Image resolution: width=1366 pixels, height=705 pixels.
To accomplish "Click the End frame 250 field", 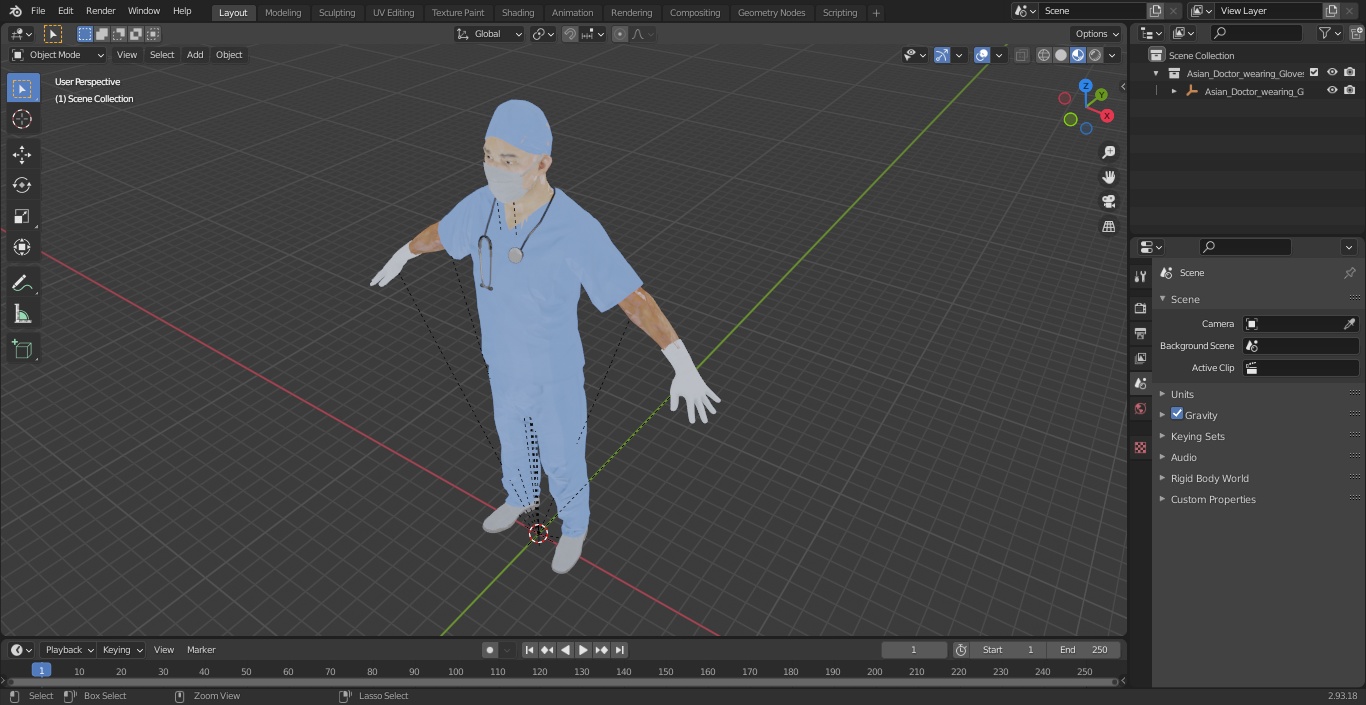I will pyautogui.click(x=1084, y=650).
